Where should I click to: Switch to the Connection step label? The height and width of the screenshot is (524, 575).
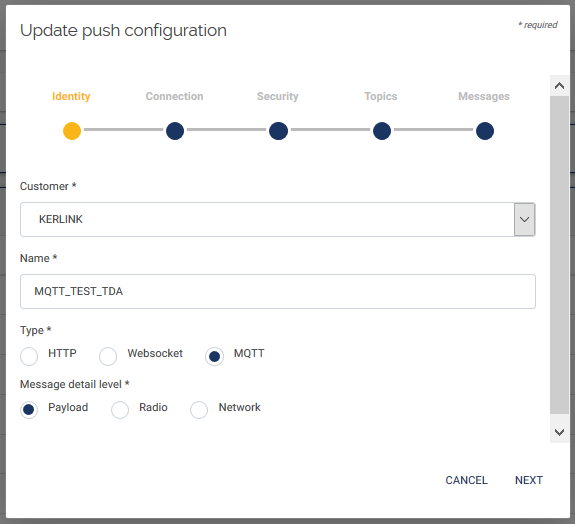pyautogui.click(x=174, y=96)
